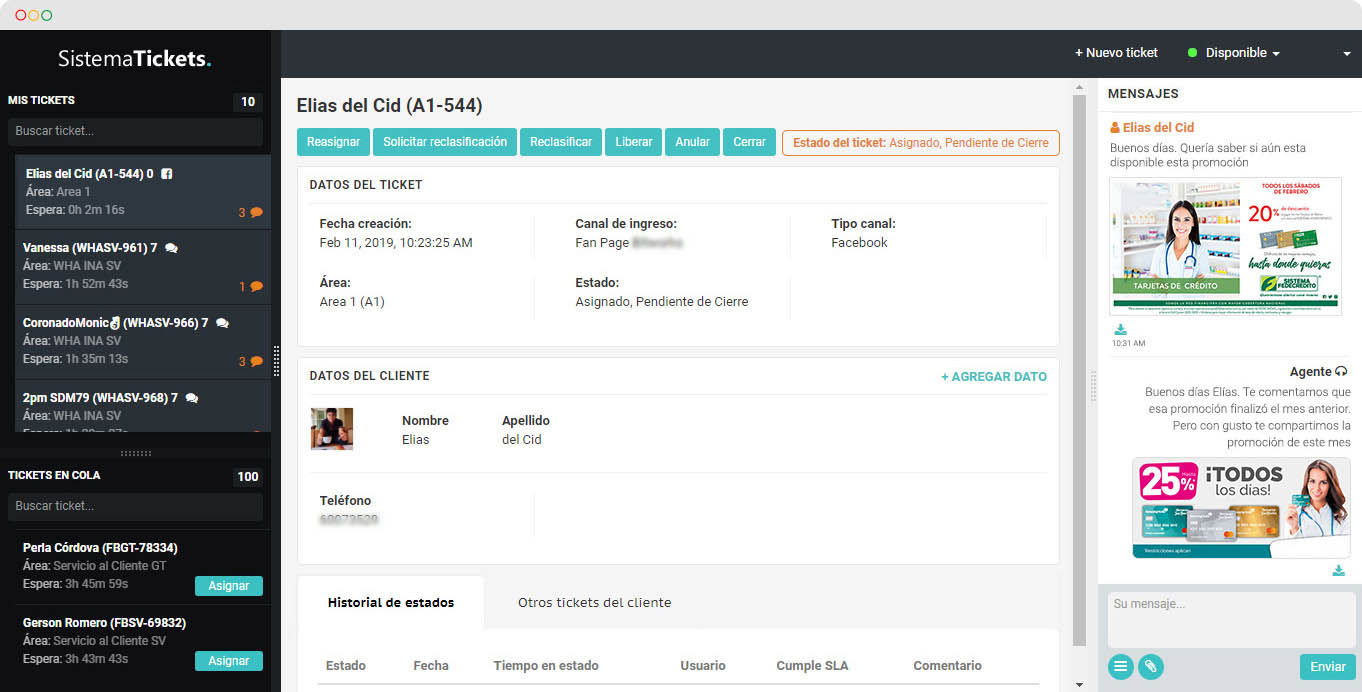Image resolution: width=1362 pixels, height=692 pixels.
Task: Switch to Otros tickets del cliente tab
Action: click(x=594, y=603)
